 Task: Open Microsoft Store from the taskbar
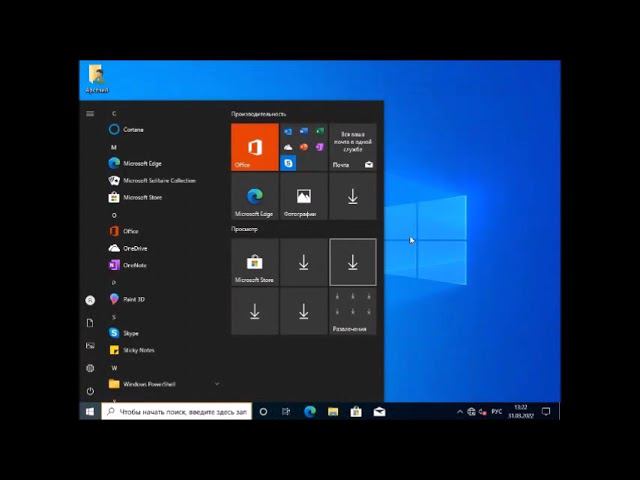[x=356, y=412]
